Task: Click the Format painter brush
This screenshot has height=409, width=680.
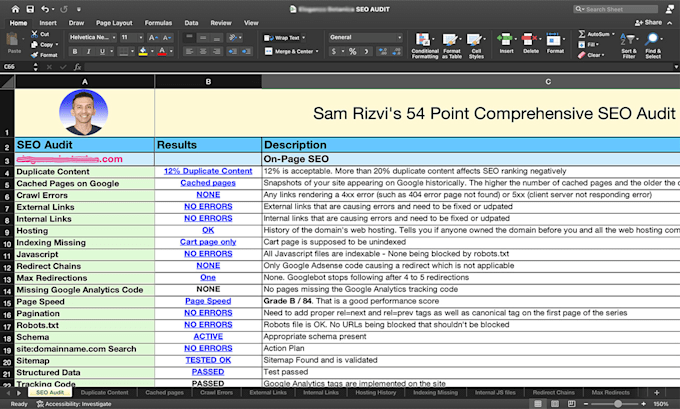Action: pyautogui.click(x=35, y=55)
